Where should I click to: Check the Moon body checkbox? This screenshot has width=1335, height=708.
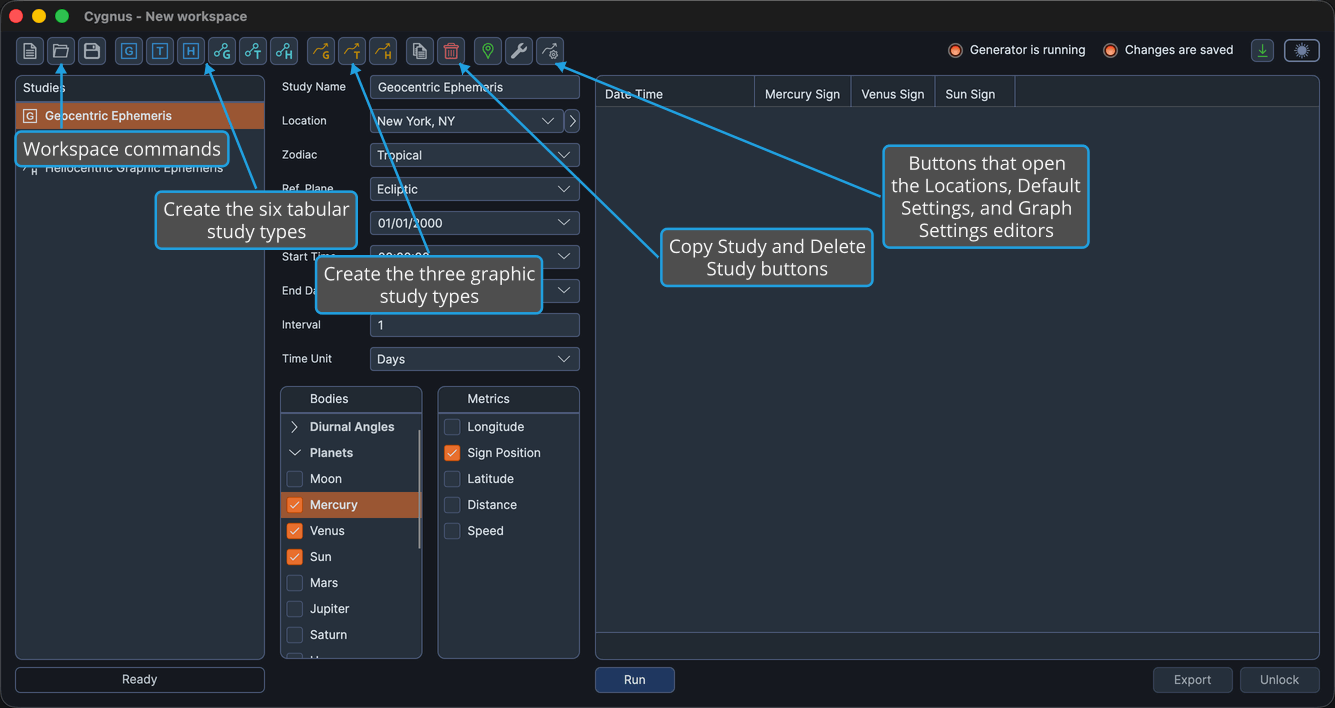(295, 479)
